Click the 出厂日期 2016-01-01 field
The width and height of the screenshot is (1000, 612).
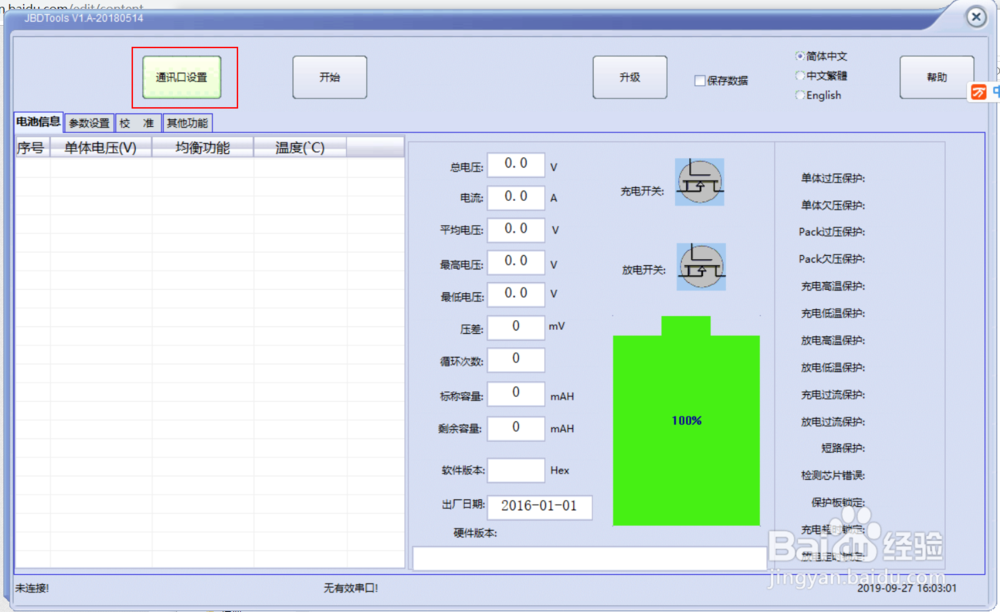pos(540,507)
